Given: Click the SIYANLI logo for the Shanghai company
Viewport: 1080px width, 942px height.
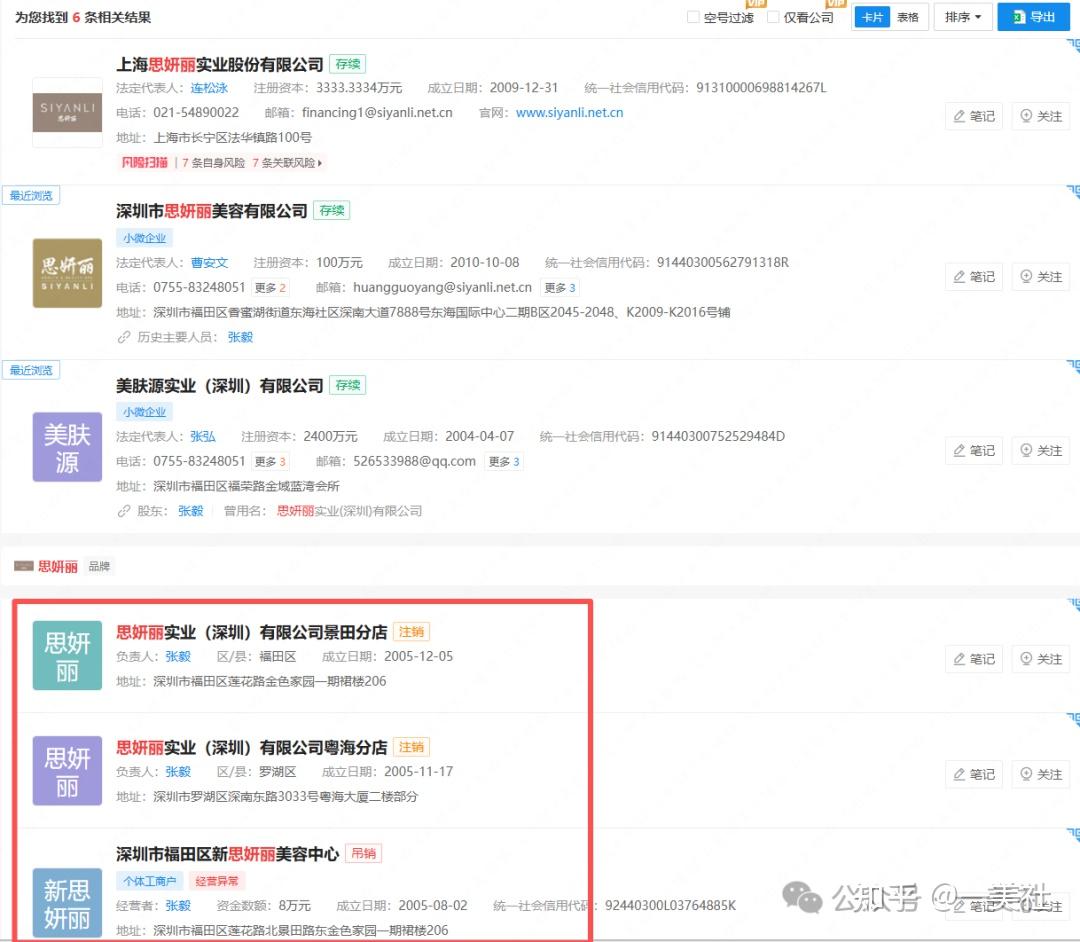Looking at the screenshot, I should pos(67,113).
